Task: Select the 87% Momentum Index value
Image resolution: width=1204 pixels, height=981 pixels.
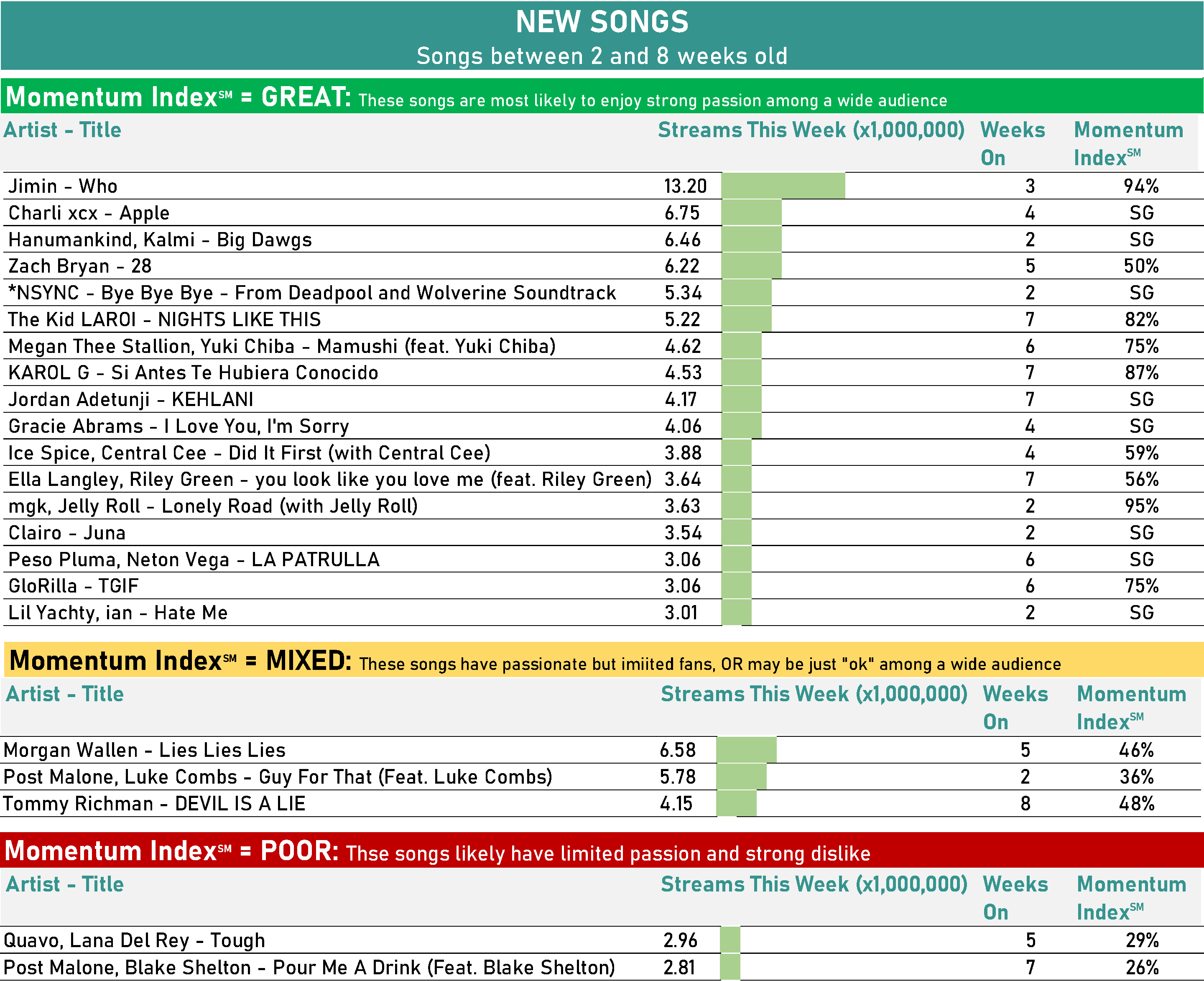Action: [1141, 373]
